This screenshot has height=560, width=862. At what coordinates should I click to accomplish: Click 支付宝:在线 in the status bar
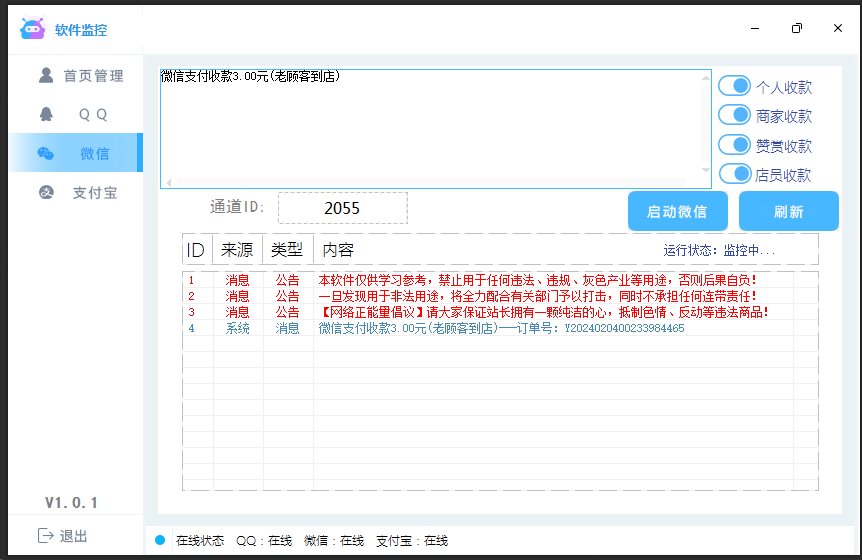[x=412, y=541]
